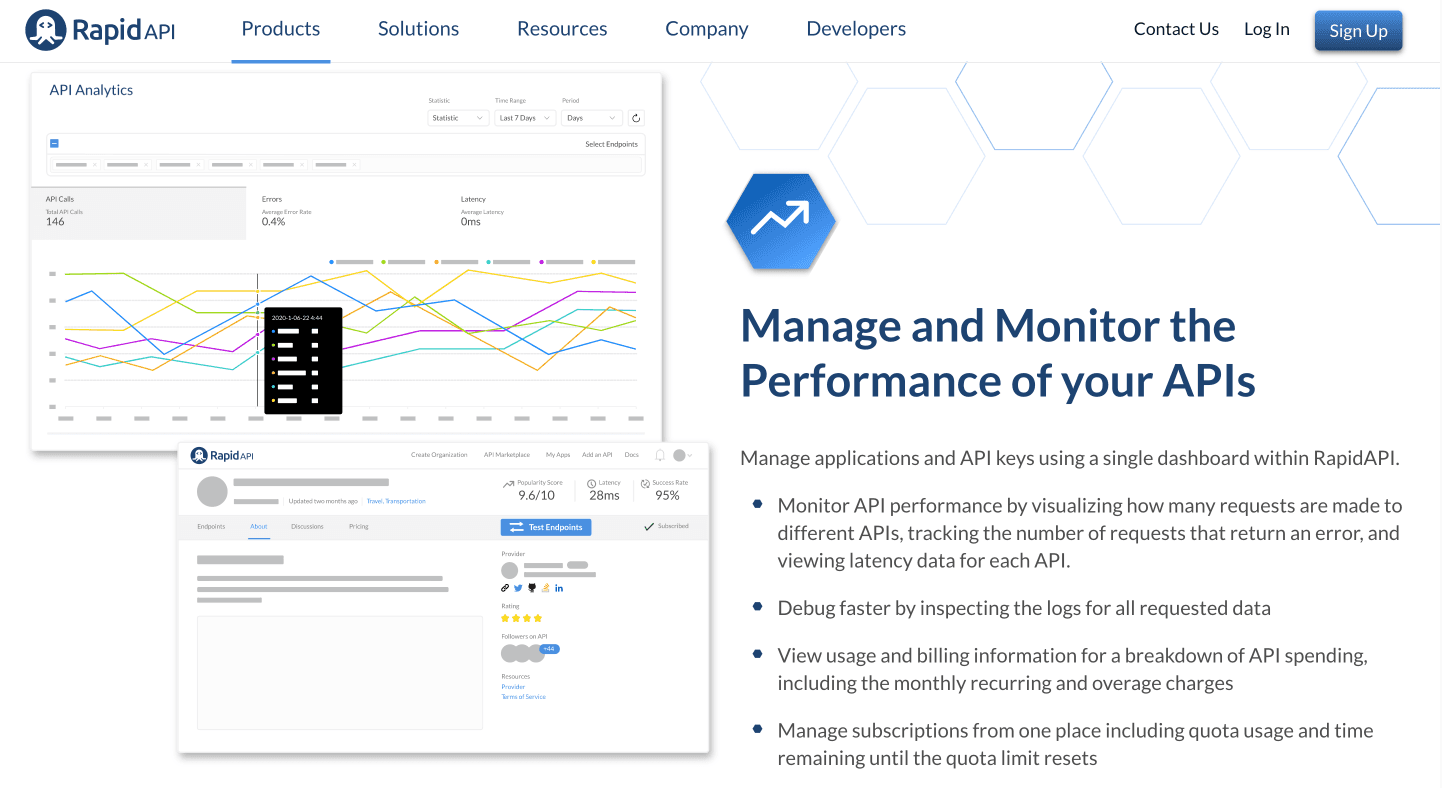
Task: Click Docs in the dashboard preview
Action: tap(632, 455)
